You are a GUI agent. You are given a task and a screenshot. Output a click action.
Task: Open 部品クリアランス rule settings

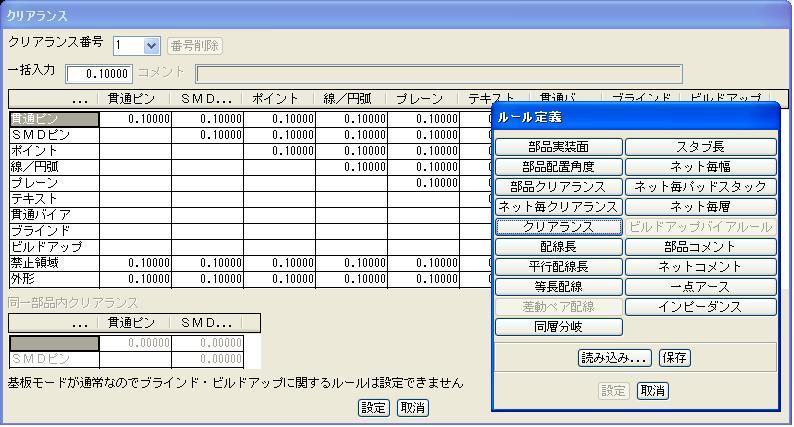(558, 187)
